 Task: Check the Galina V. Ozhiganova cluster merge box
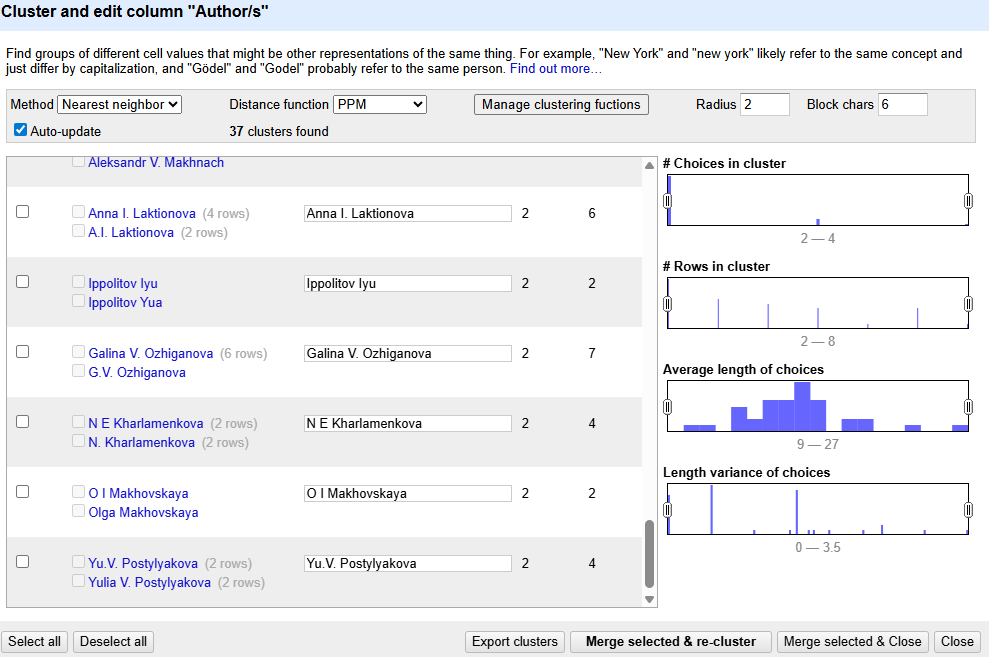[23, 352]
